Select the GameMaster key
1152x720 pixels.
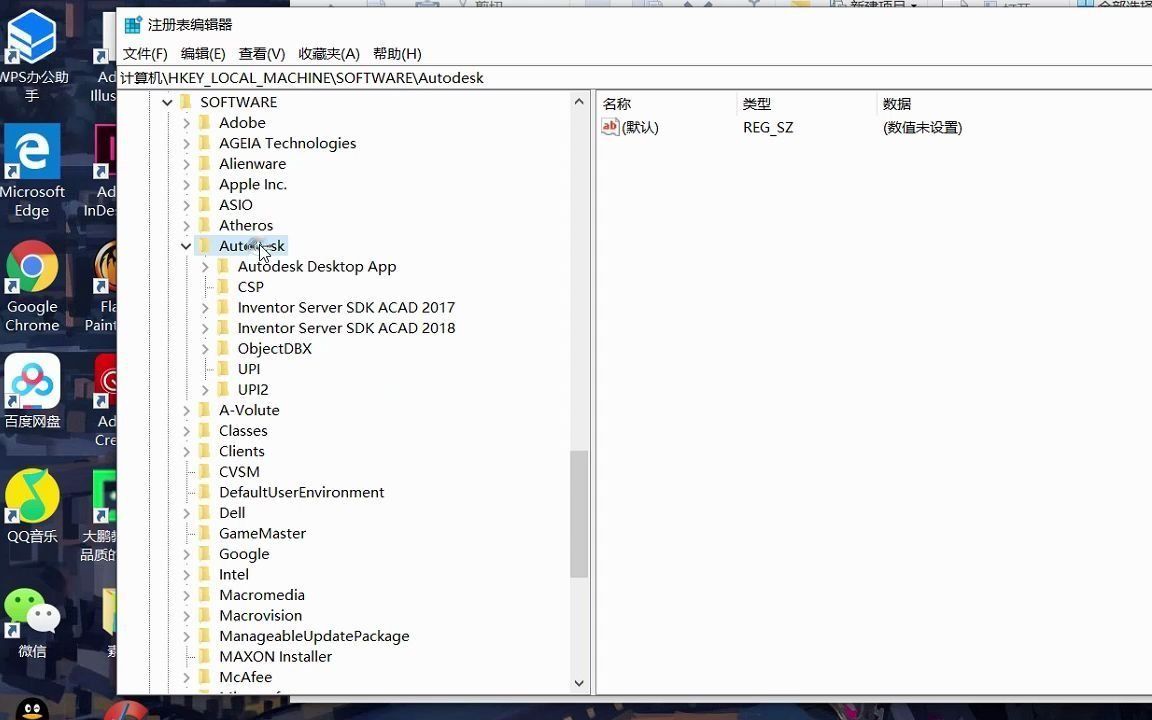click(262, 534)
